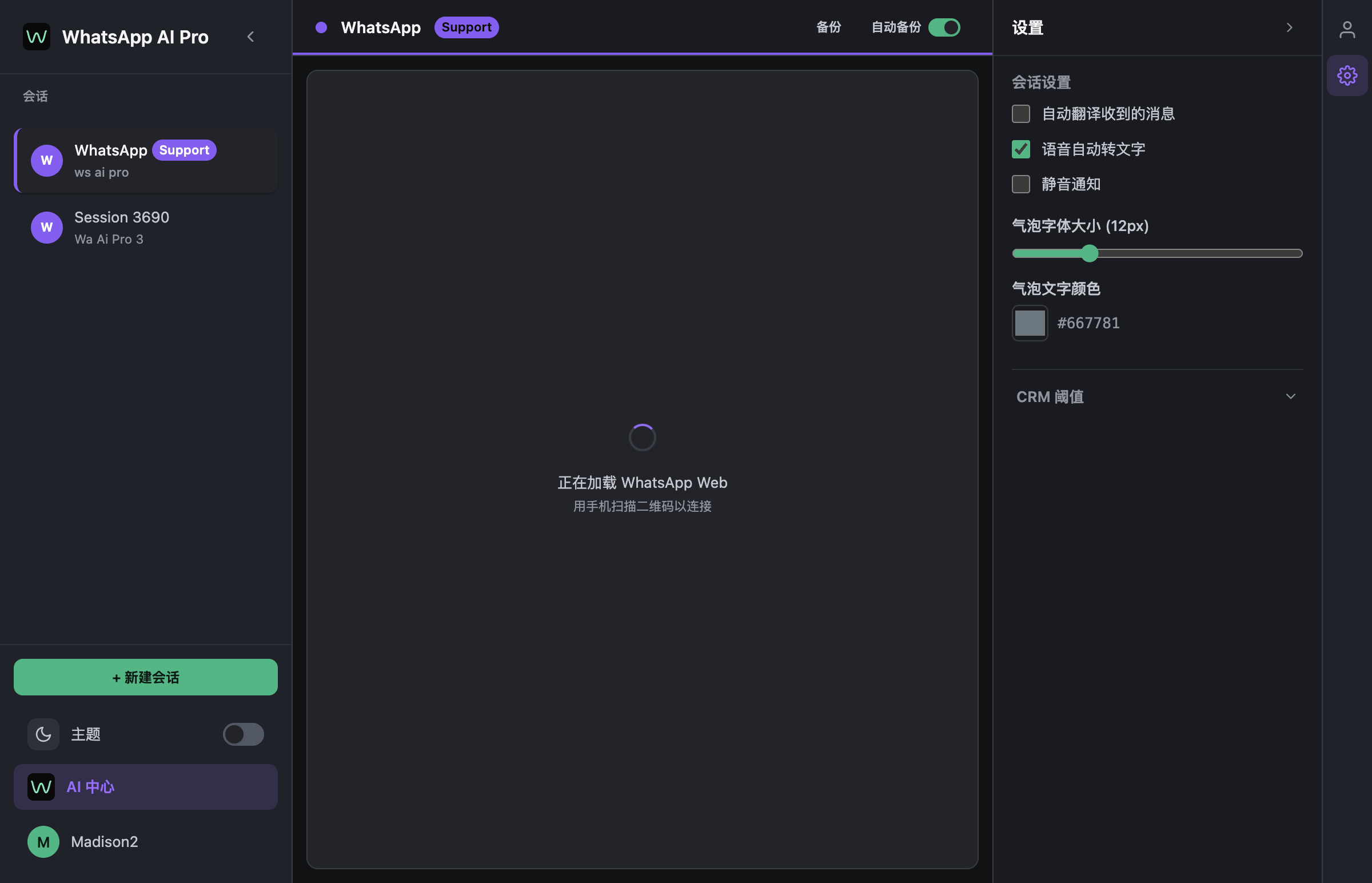Click the AI 中心 logo icon
Screen dimensions: 1372x883
point(41,787)
